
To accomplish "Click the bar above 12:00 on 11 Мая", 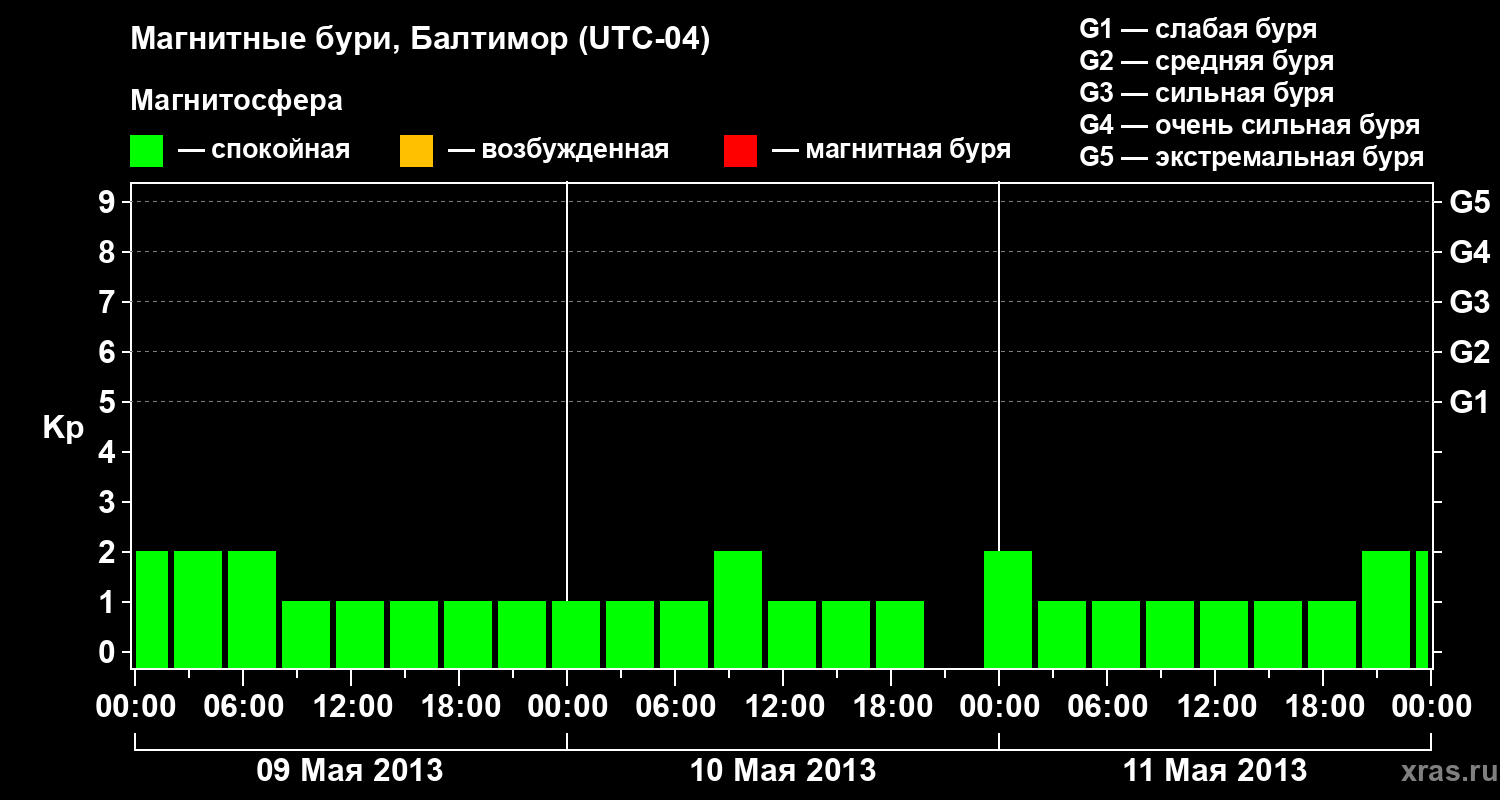I will click(x=1224, y=634).
